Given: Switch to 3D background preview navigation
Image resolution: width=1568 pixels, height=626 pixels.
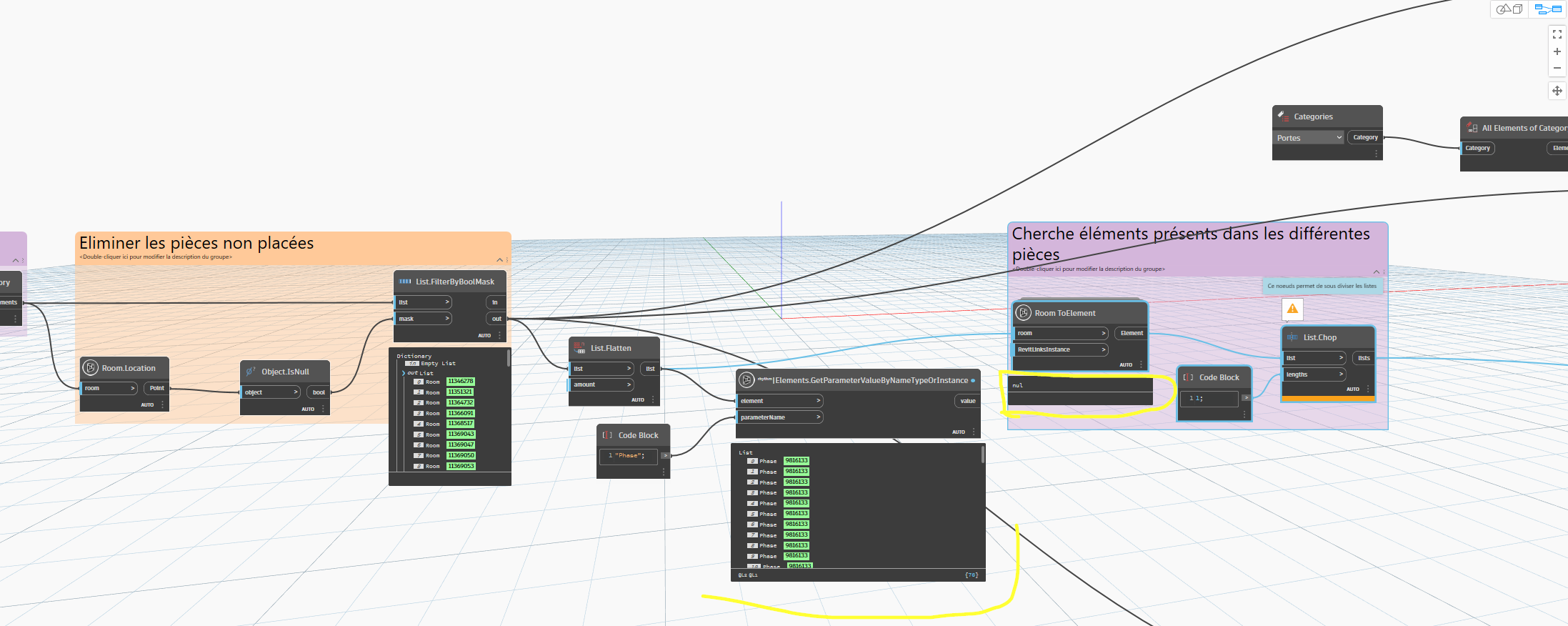Looking at the screenshot, I should coord(1509,9).
